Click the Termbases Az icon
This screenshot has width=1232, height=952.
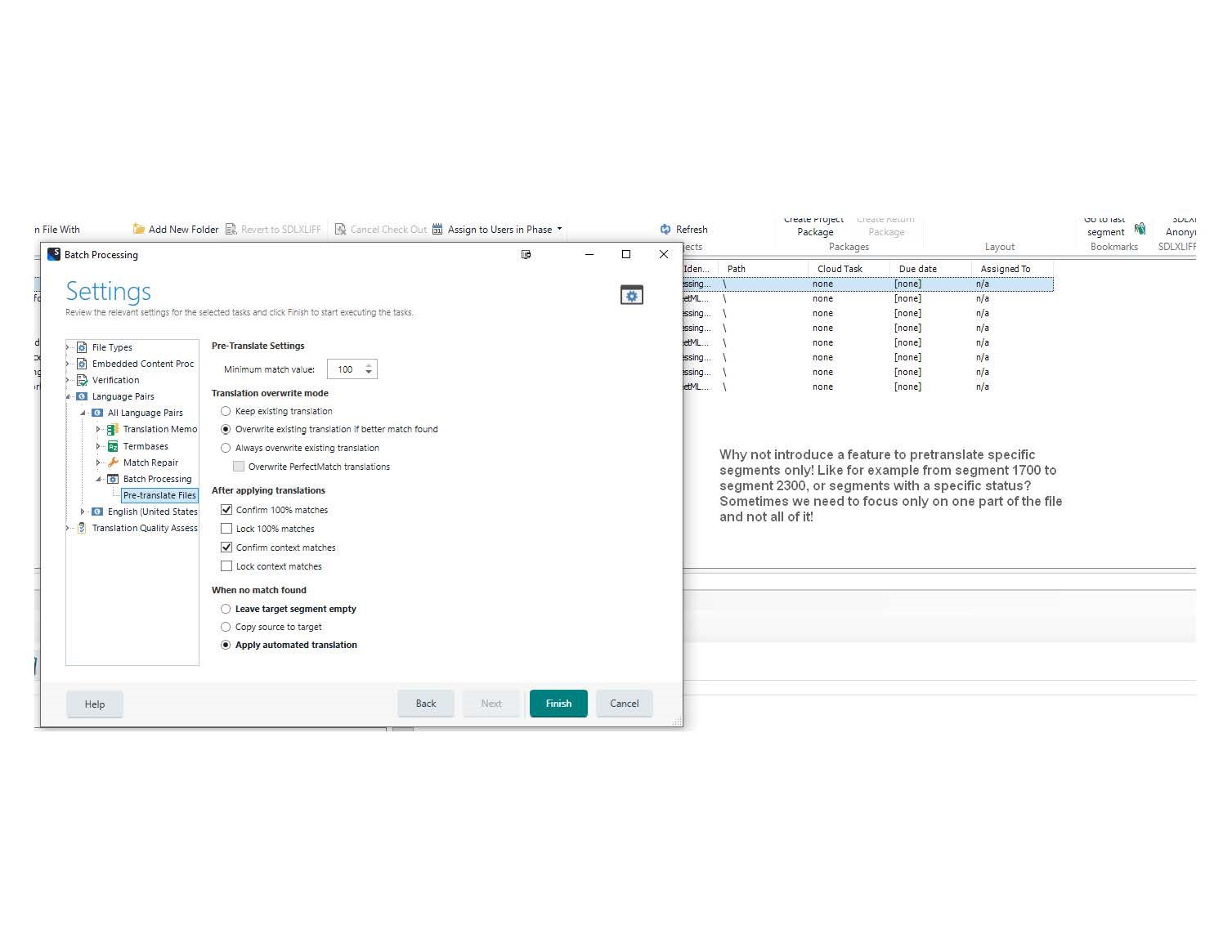(113, 446)
